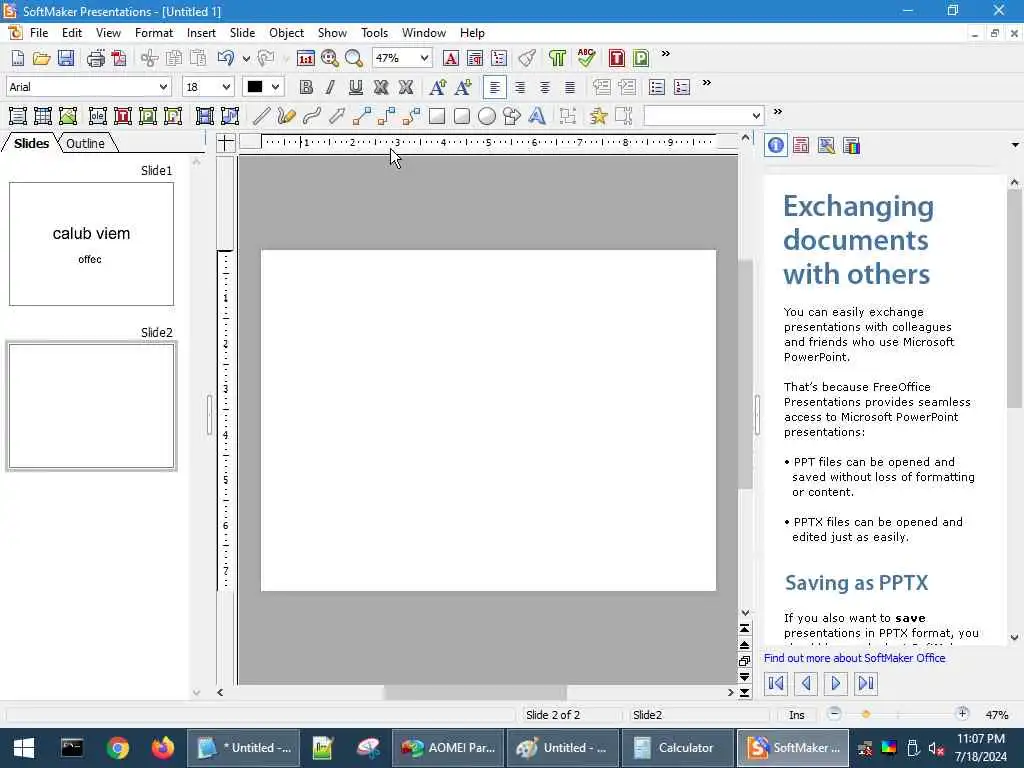Print the presentation using the printer icon

96,58
